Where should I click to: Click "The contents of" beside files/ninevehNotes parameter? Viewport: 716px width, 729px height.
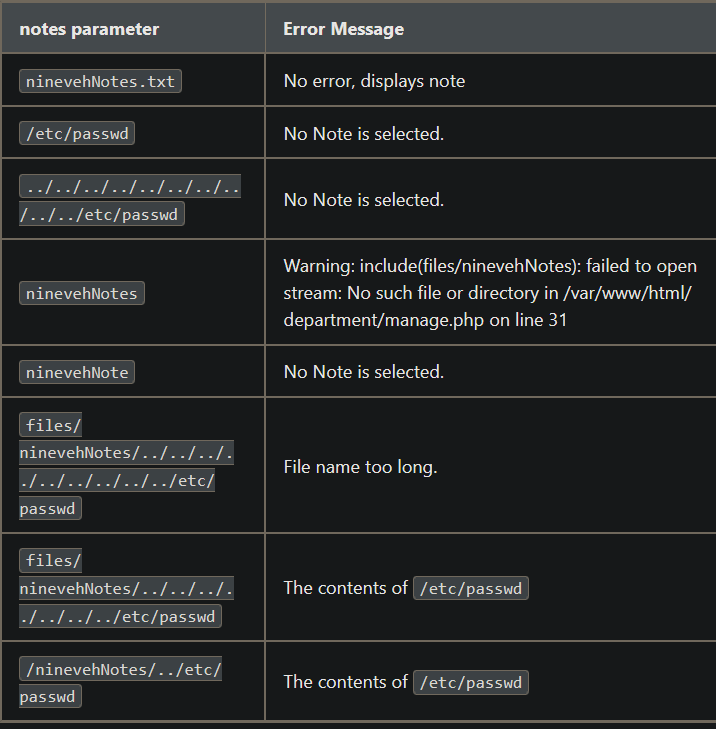(345, 588)
